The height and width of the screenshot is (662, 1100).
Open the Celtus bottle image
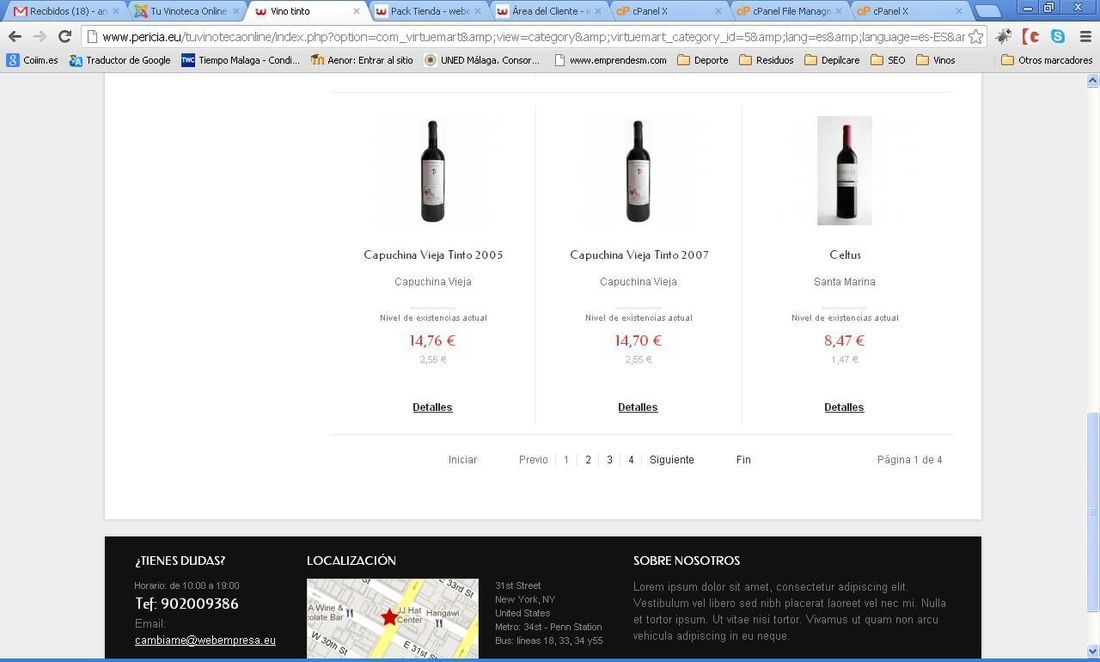[845, 170]
